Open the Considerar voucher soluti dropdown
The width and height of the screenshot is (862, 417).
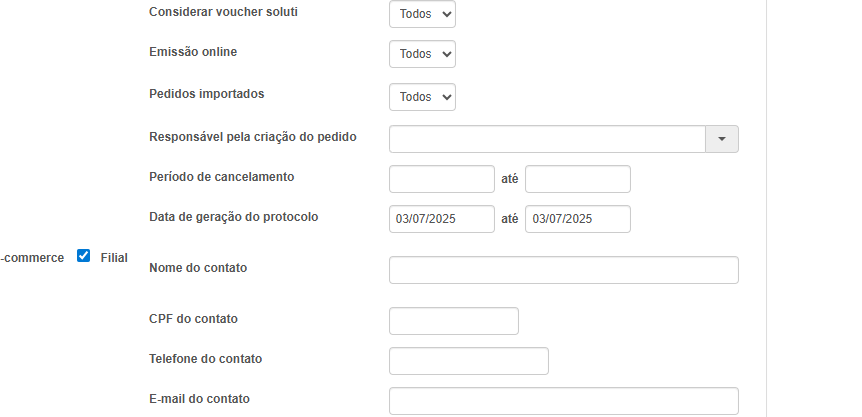point(422,14)
